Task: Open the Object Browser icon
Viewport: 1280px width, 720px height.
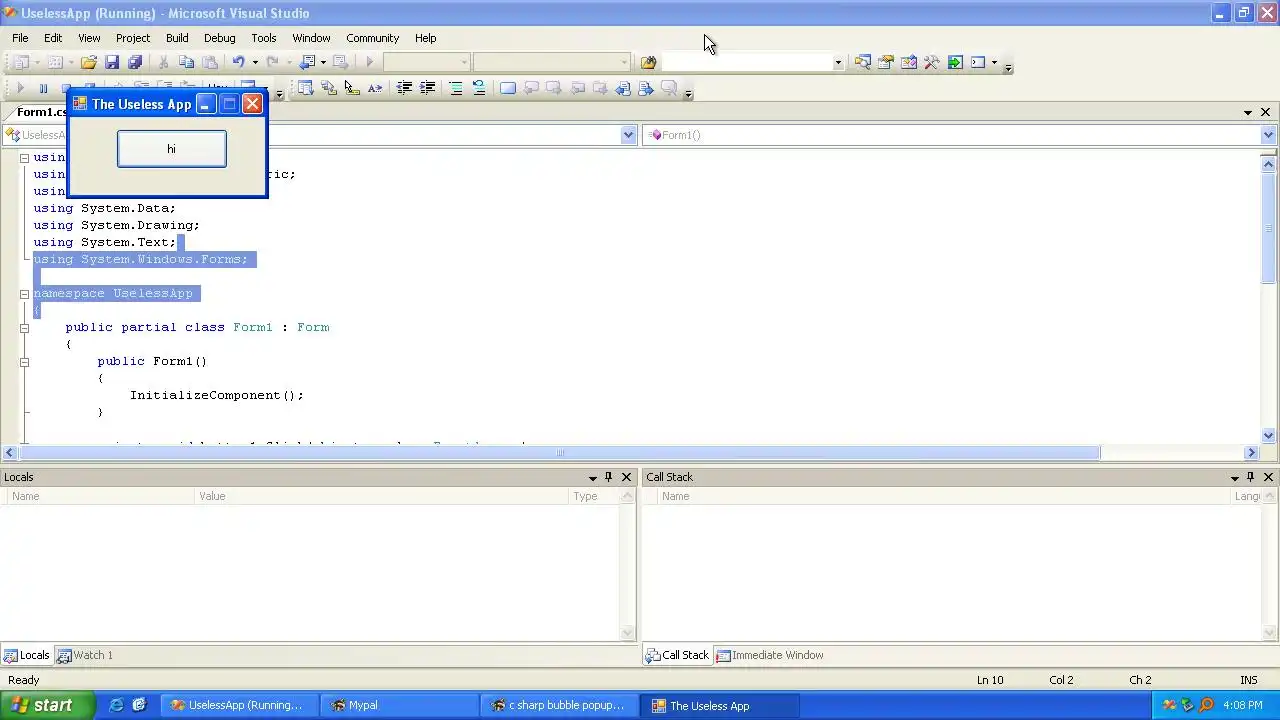Action: (908, 62)
